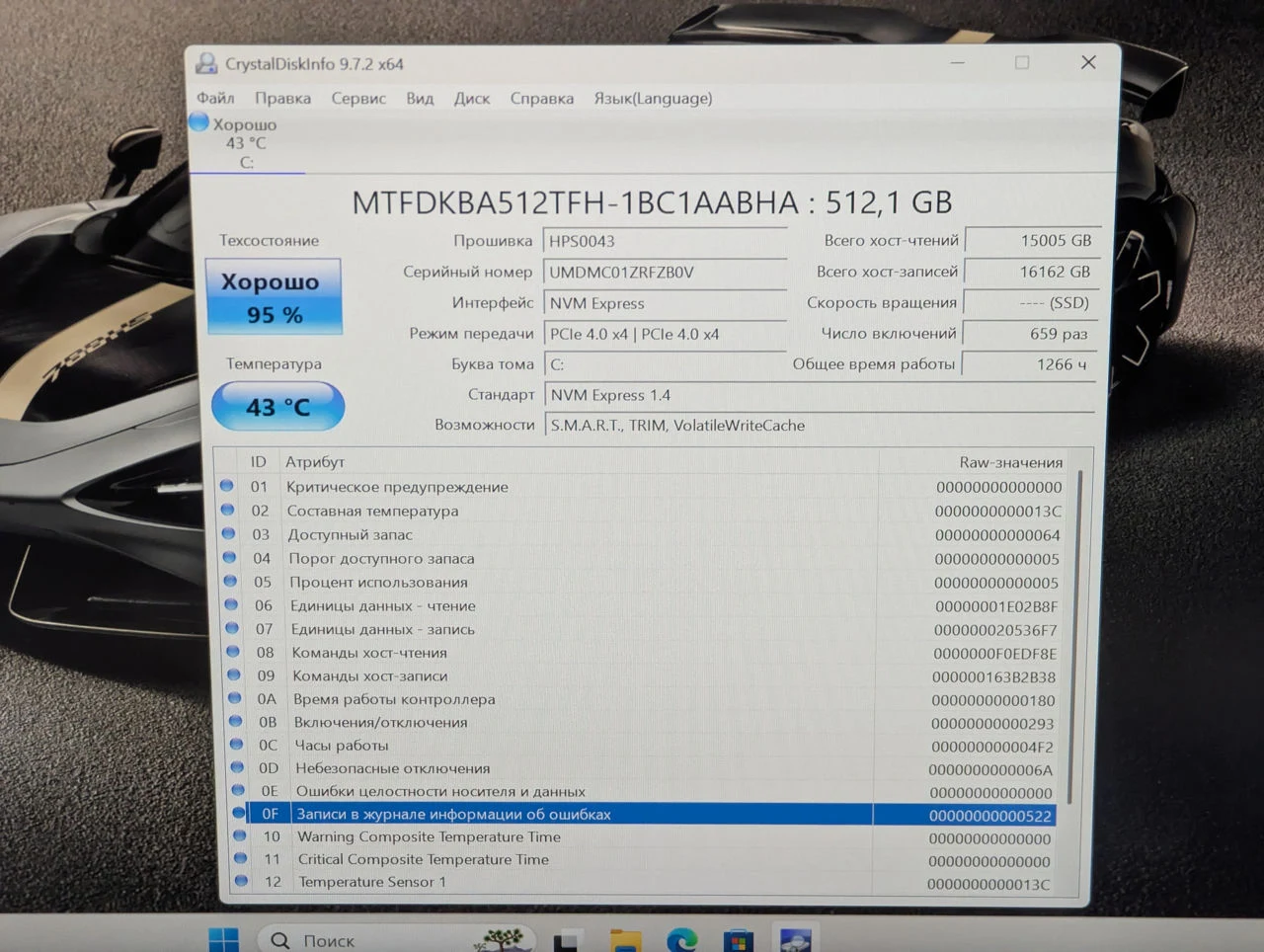Click the Прошивка field HPS0043

coord(665,241)
